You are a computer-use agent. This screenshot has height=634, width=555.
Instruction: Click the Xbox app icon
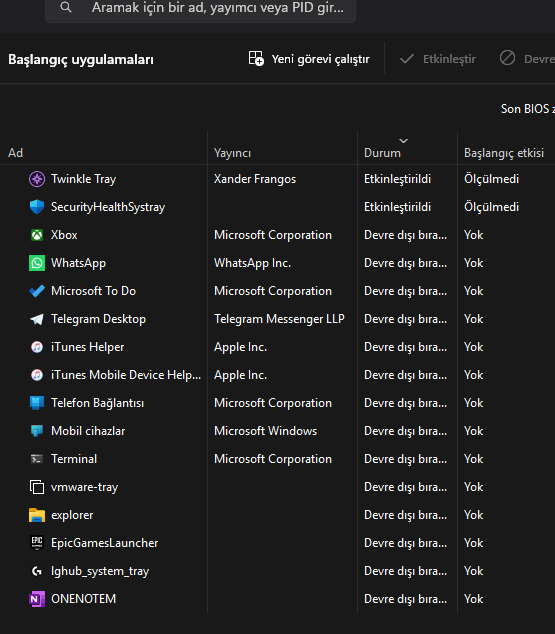coord(37,235)
